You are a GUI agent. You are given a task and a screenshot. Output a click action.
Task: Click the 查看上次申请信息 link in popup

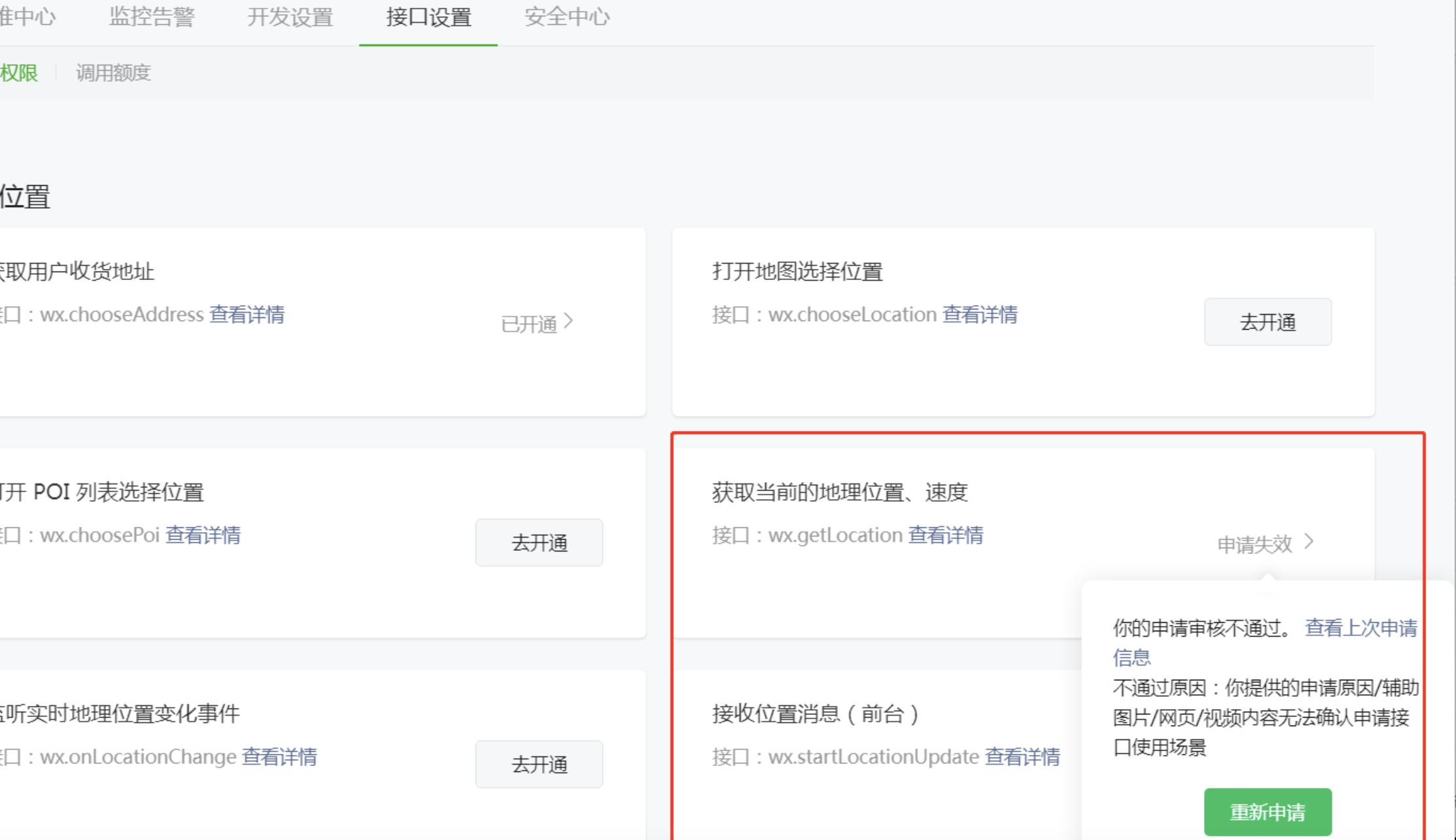coord(1360,628)
